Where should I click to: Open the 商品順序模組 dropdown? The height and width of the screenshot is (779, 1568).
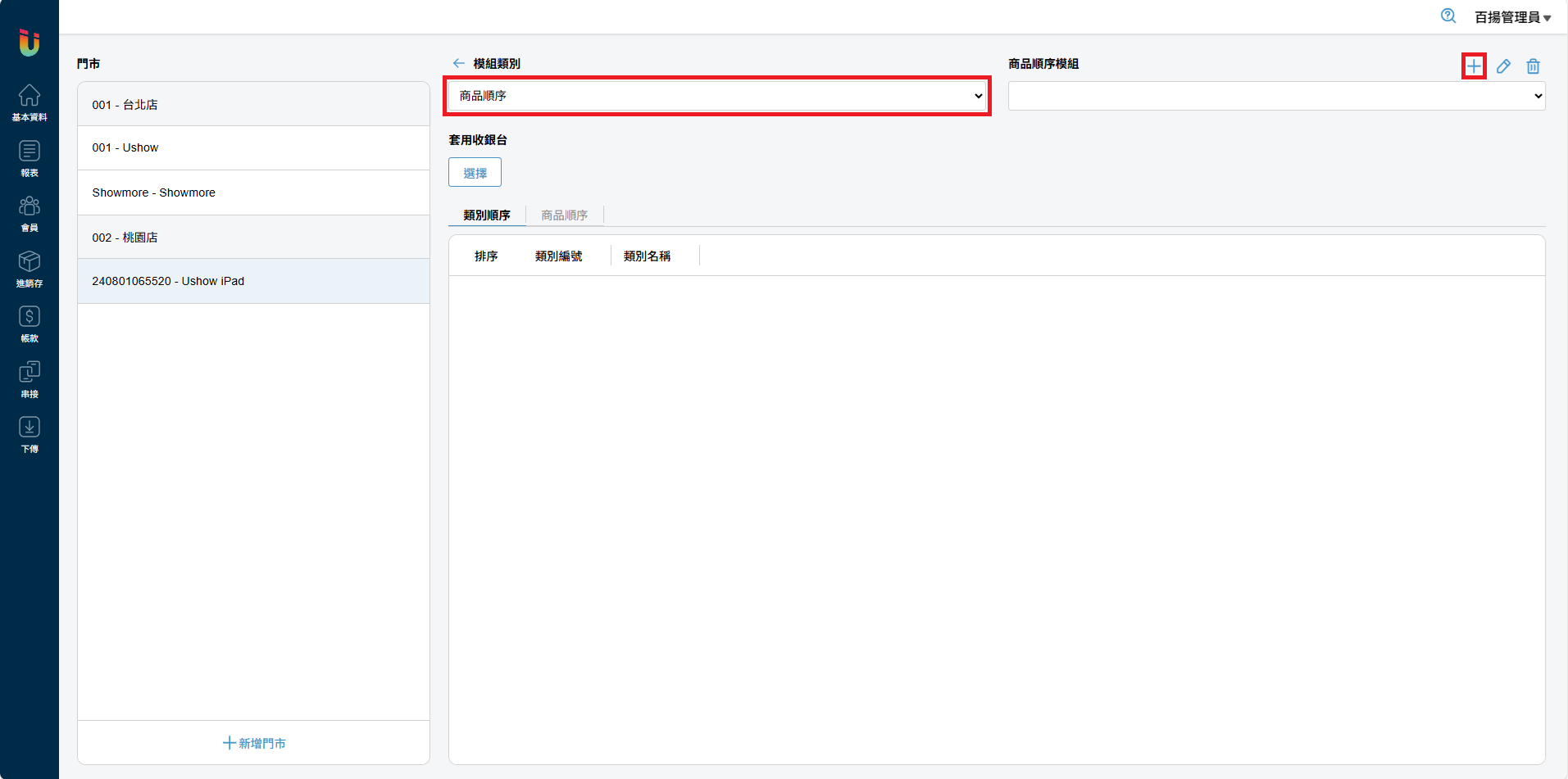(x=1276, y=96)
